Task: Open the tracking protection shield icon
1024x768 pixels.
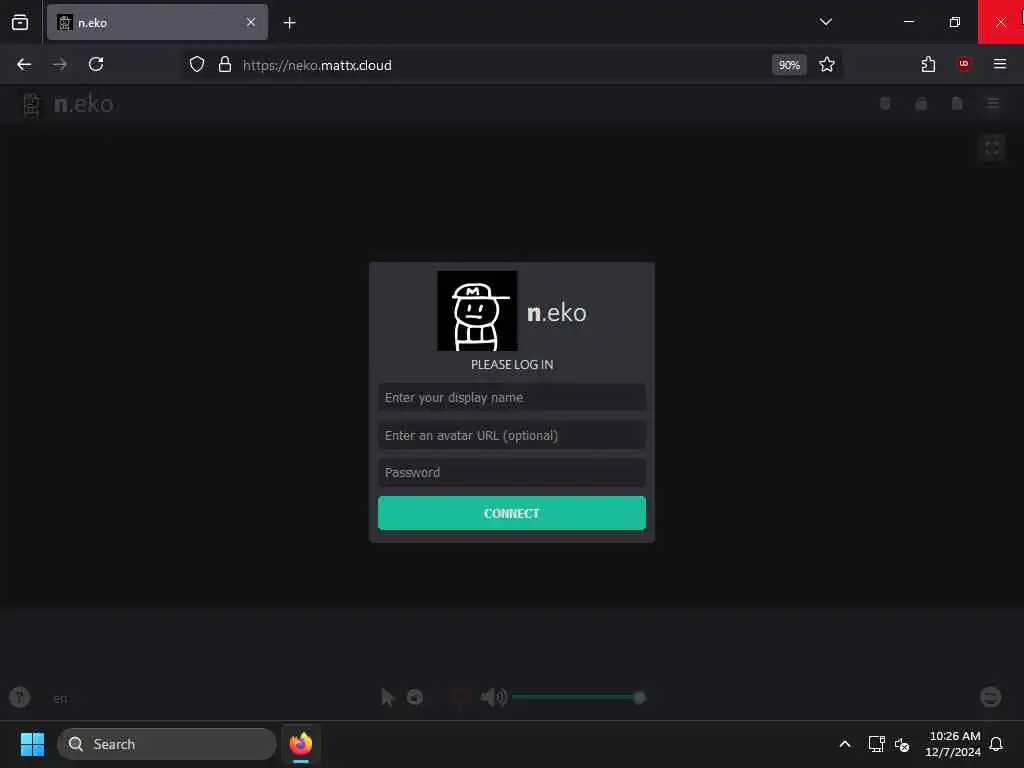Action: (x=197, y=65)
